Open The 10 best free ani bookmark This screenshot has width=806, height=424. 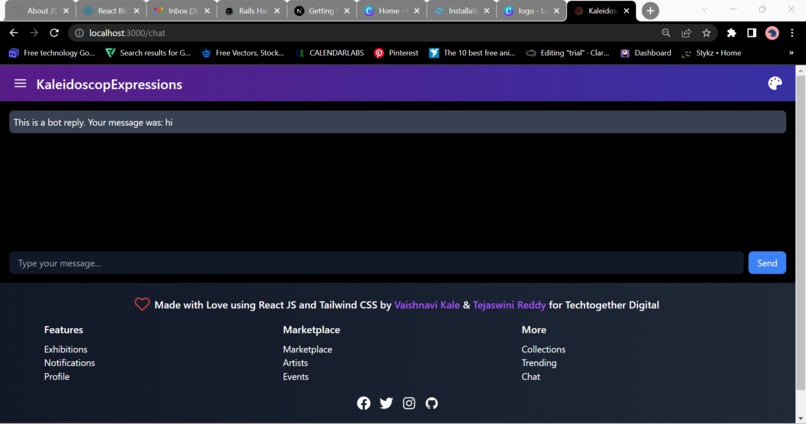472,53
